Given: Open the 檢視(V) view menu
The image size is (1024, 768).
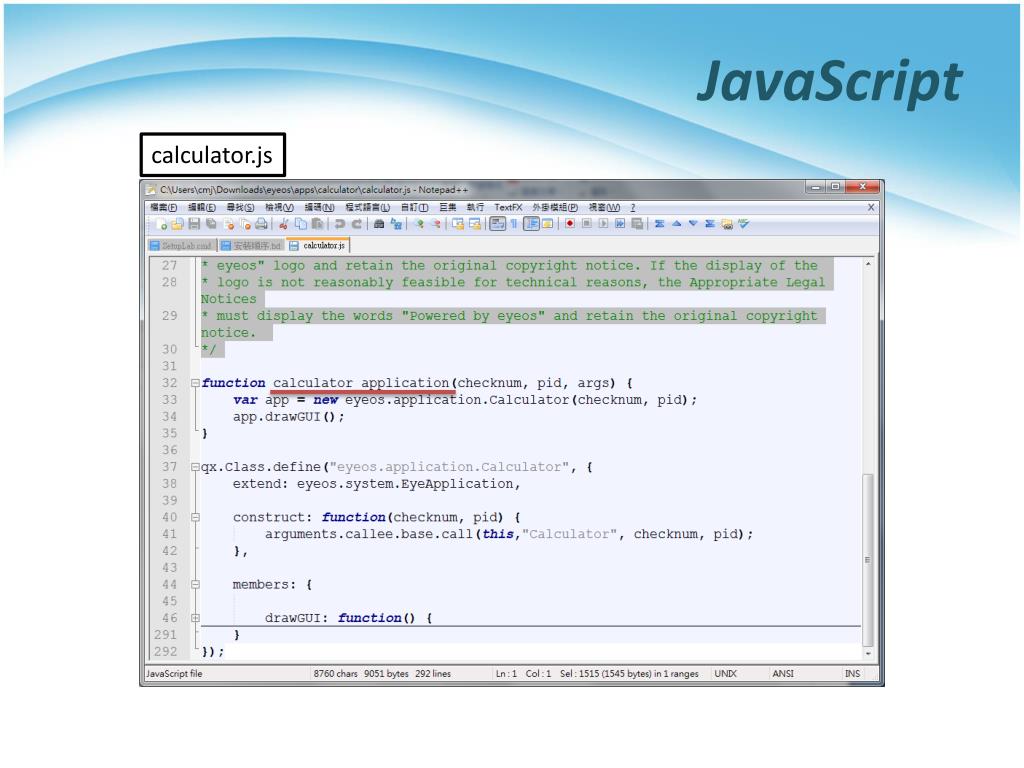Looking at the screenshot, I should 279,207.
